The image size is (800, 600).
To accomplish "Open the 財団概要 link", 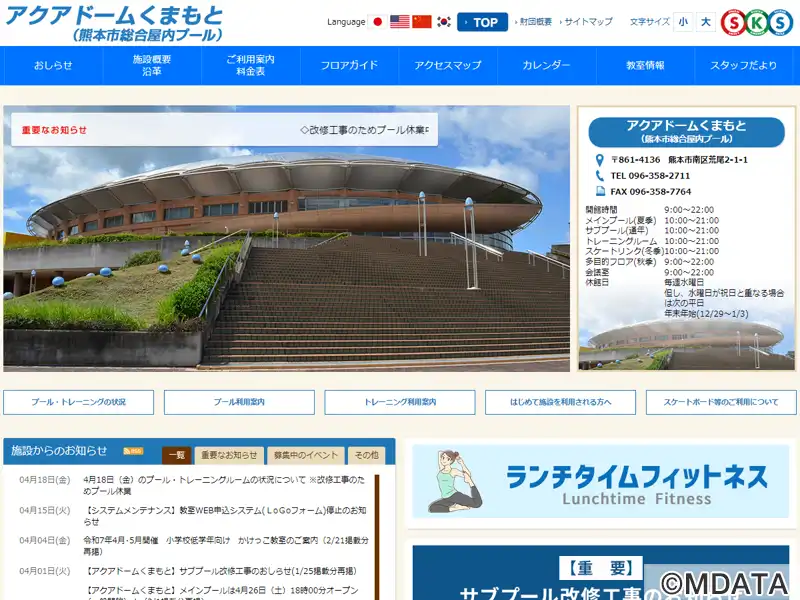I will tap(535, 22).
